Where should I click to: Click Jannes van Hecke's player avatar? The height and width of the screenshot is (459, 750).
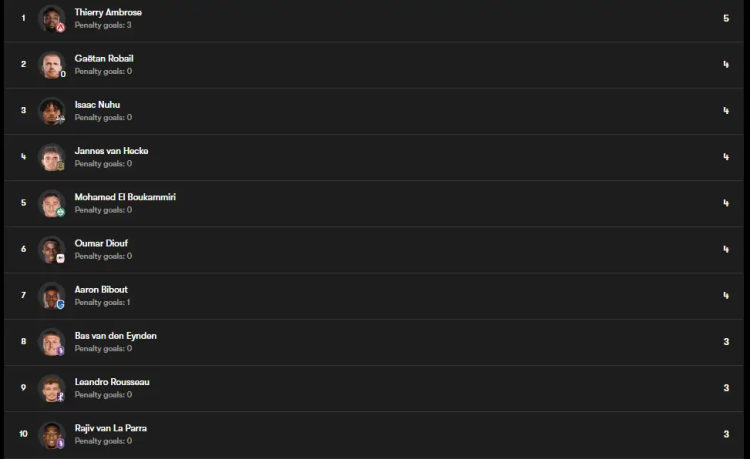click(51, 157)
